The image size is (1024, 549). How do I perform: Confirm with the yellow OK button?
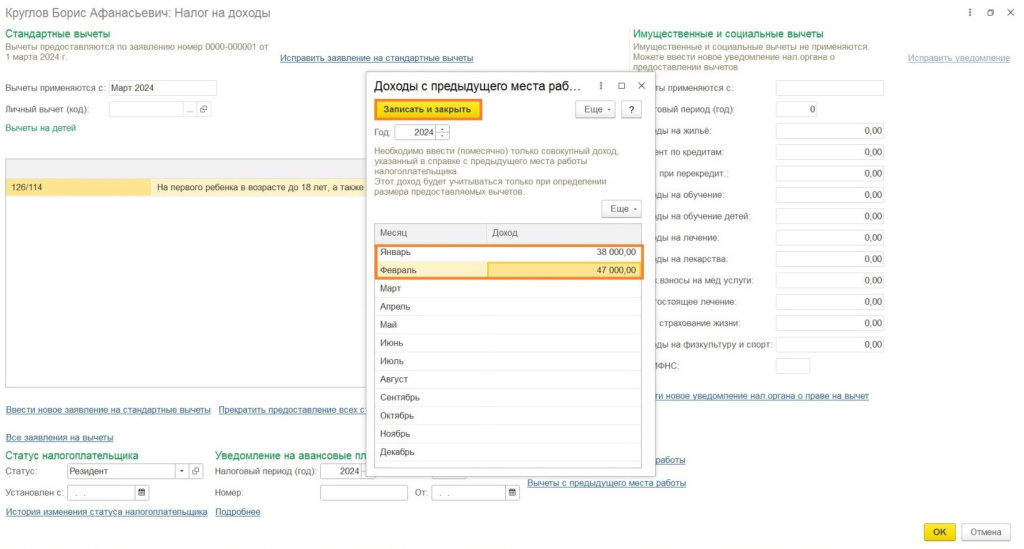pyautogui.click(x=939, y=532)
